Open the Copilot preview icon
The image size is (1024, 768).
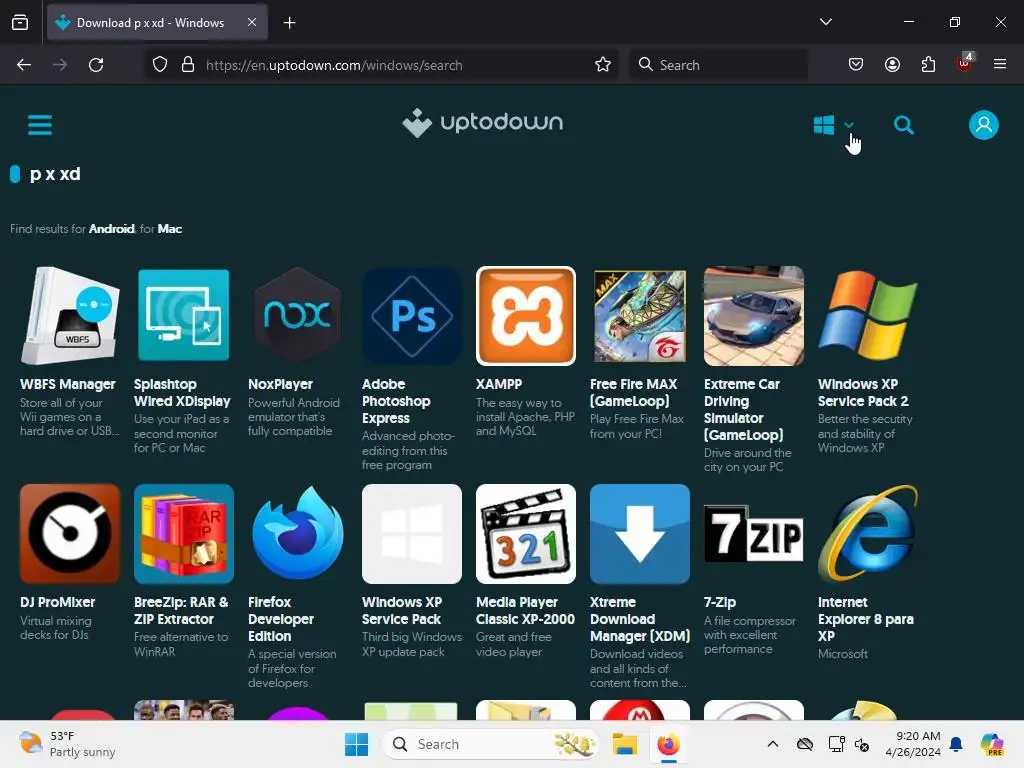point(991,744)
